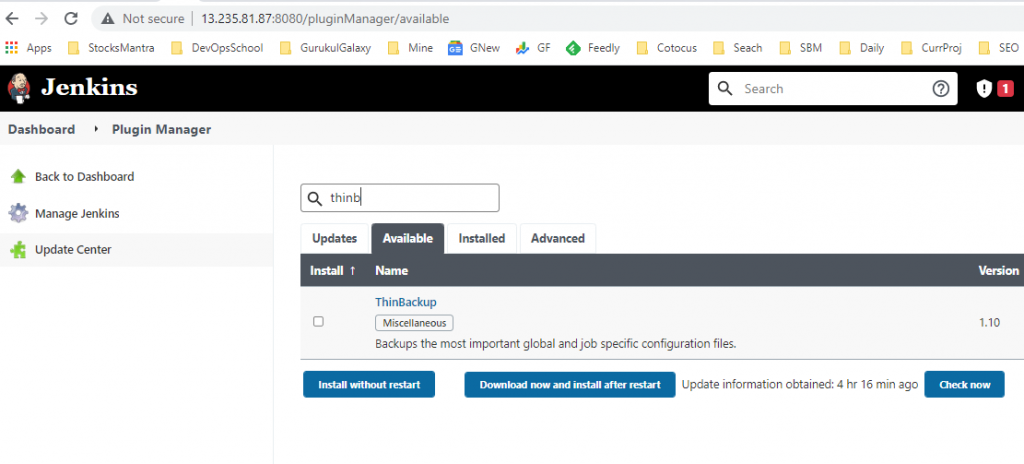Open the security warning shield notification
This screenshot has height=464, width=1024.
pos(984,88)
